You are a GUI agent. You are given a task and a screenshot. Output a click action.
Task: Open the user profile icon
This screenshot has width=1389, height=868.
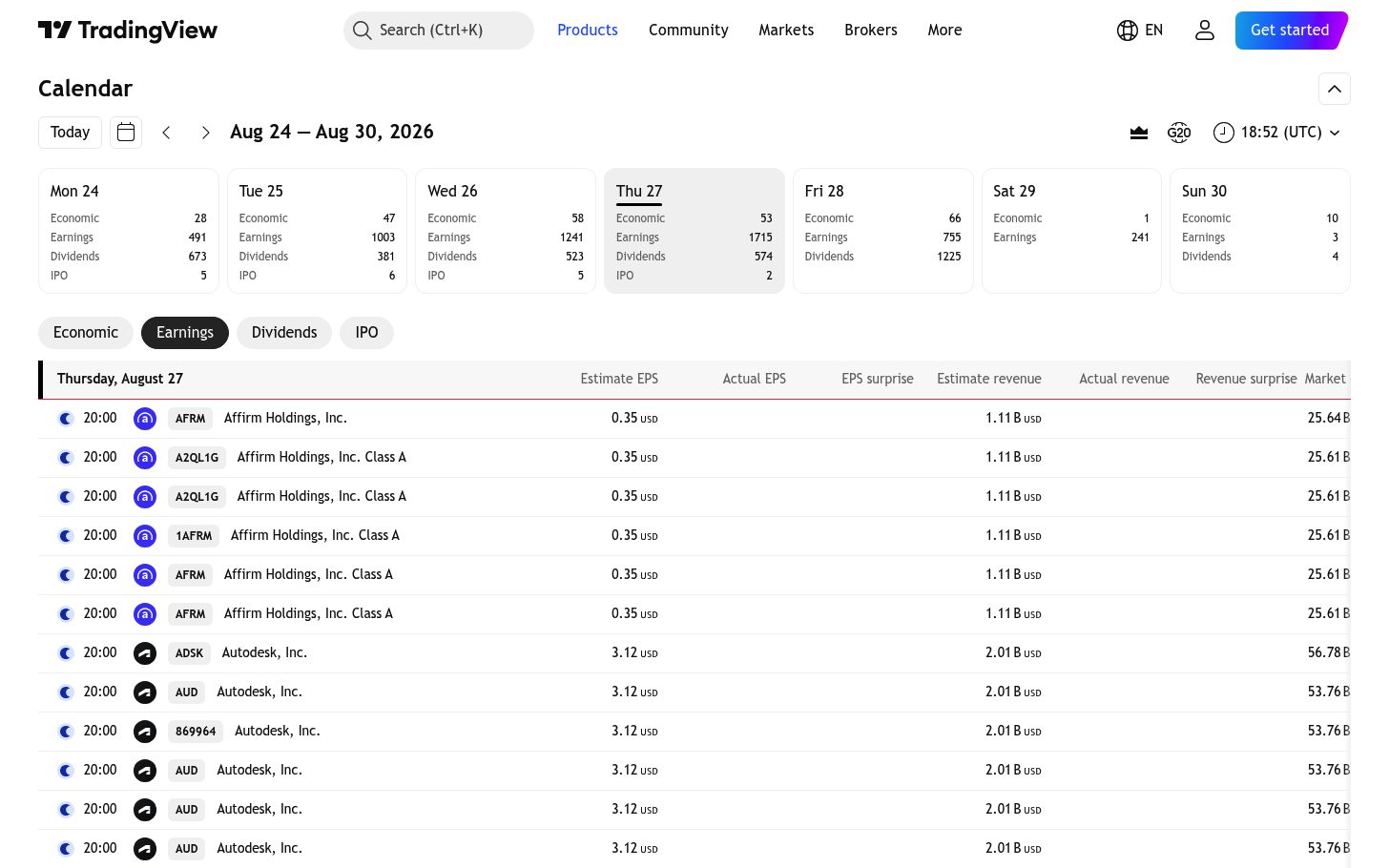(1205, 31)
